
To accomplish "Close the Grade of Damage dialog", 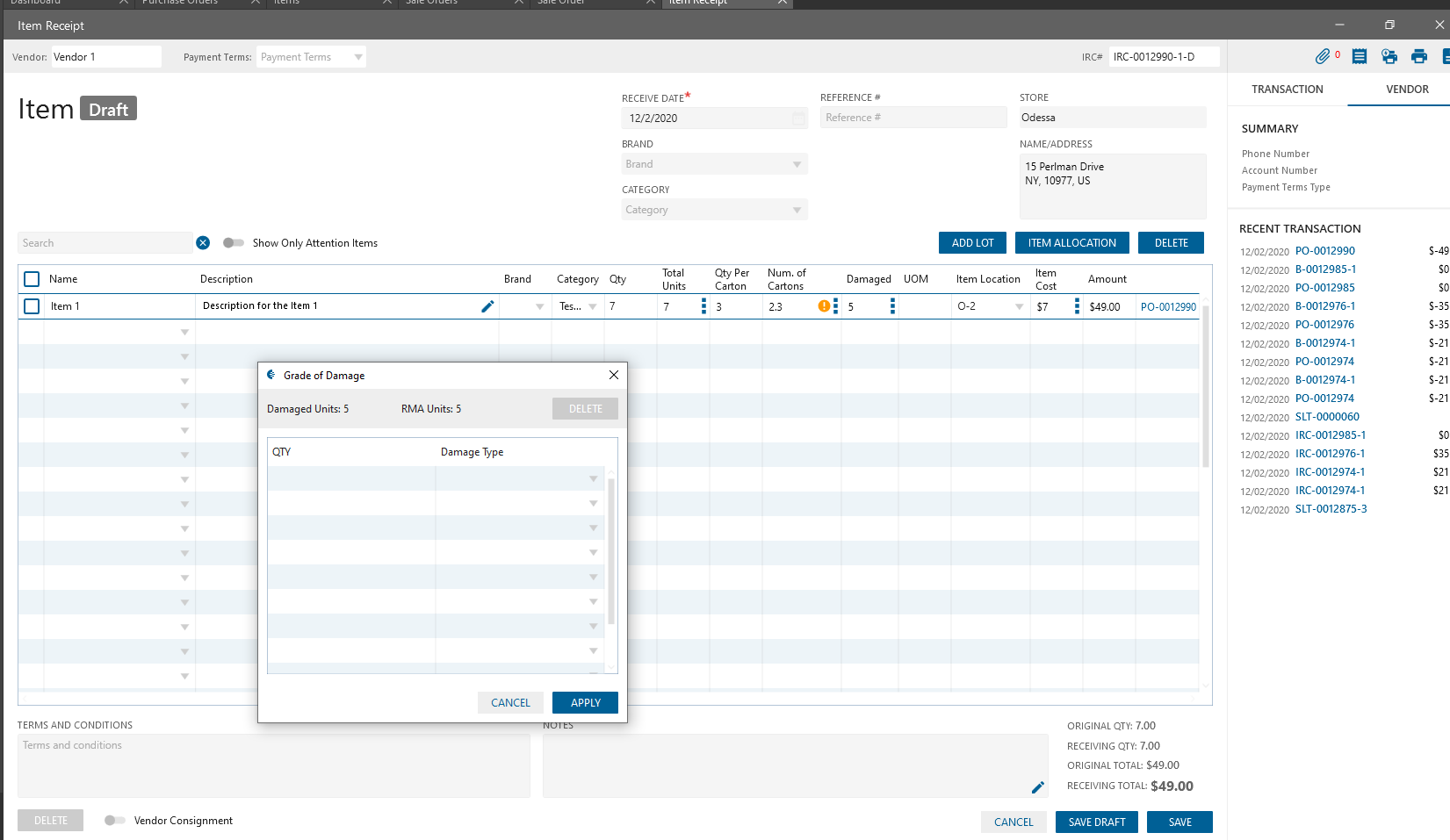I will [x=614, y=375].
